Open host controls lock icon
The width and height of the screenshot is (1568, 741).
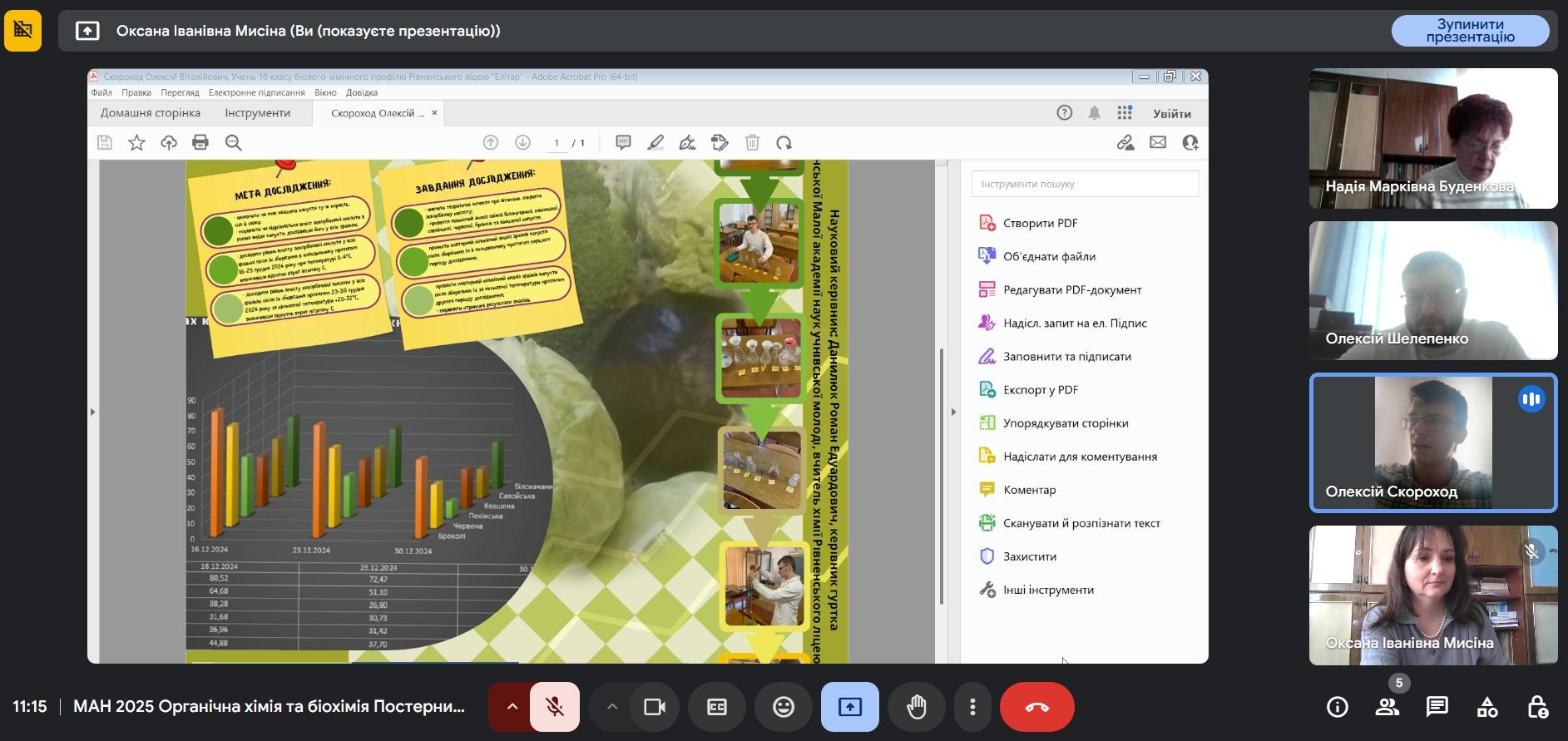[1537, 707]
